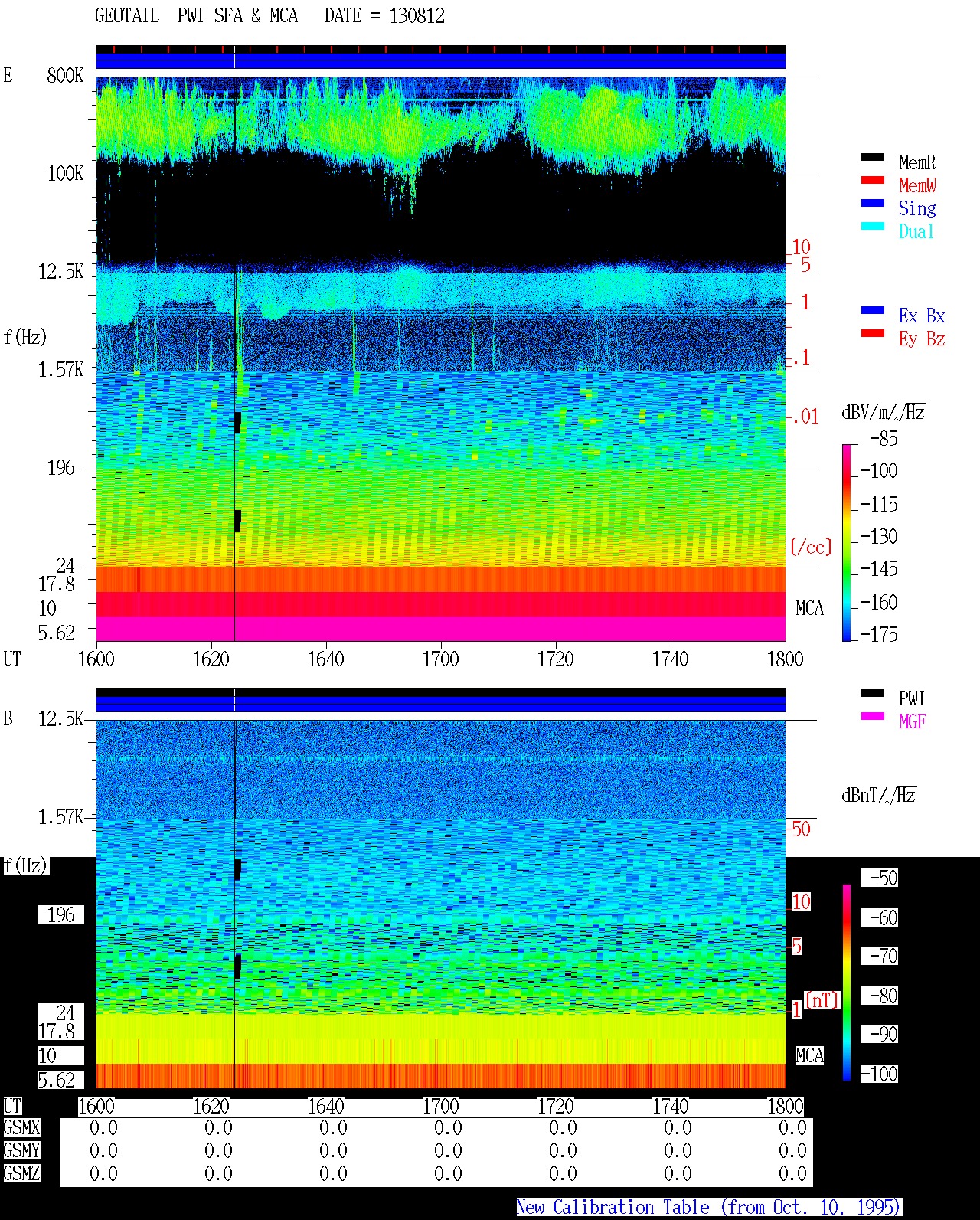Click the 1.57K label on the B panel
This screenshot has height=1220, width=980.
pos(60,817)
